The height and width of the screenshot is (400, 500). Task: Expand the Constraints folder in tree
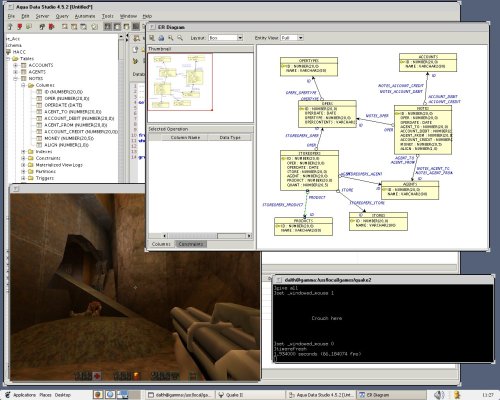point(23,158)
